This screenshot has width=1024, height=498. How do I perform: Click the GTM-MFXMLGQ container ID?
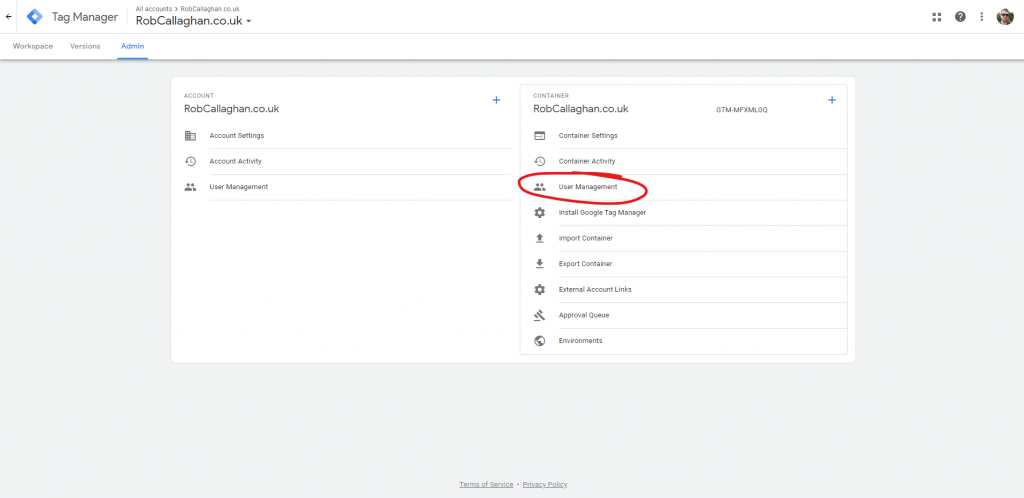click(x=742, y=110)
